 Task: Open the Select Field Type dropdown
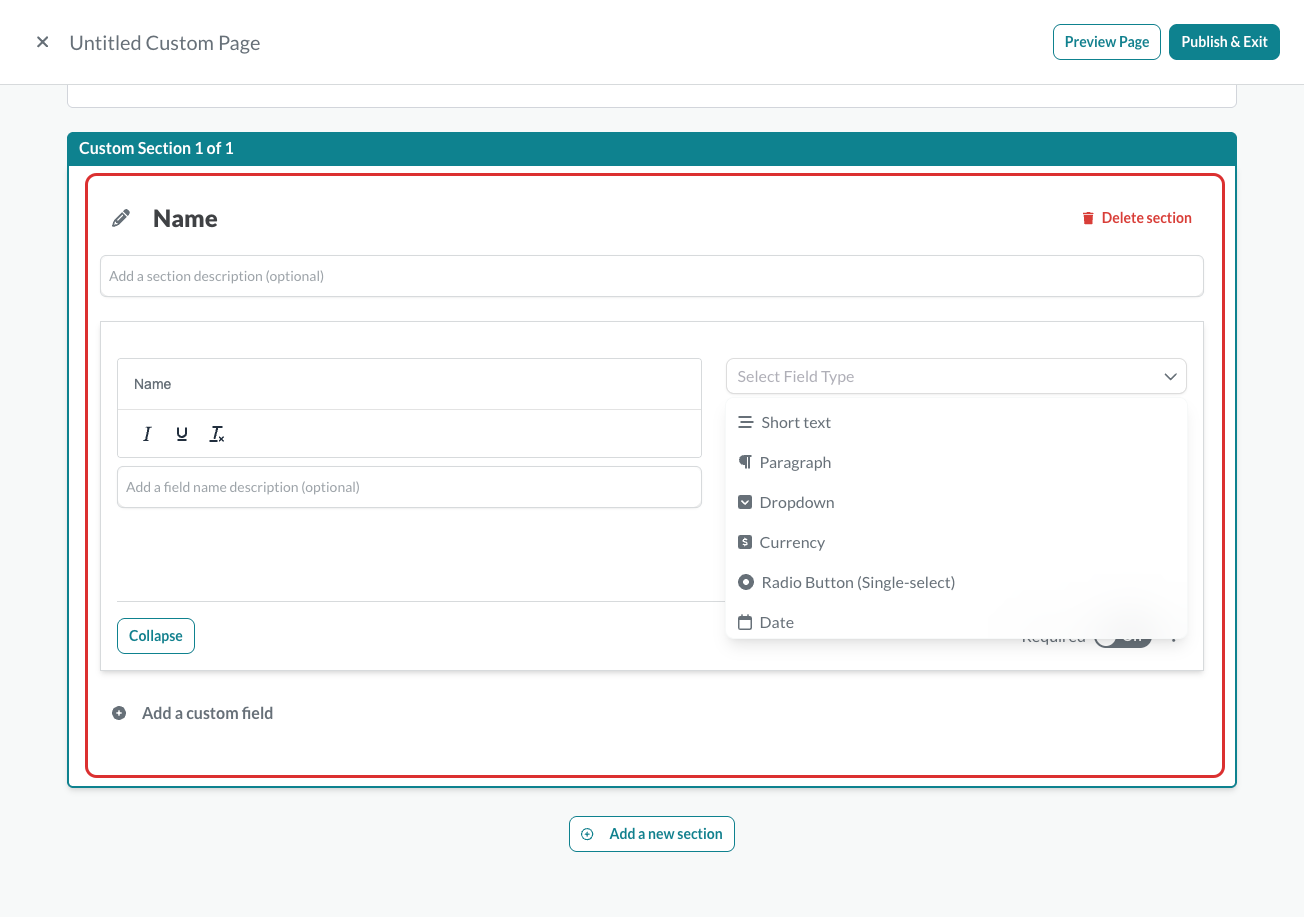(x=956, y=377)
